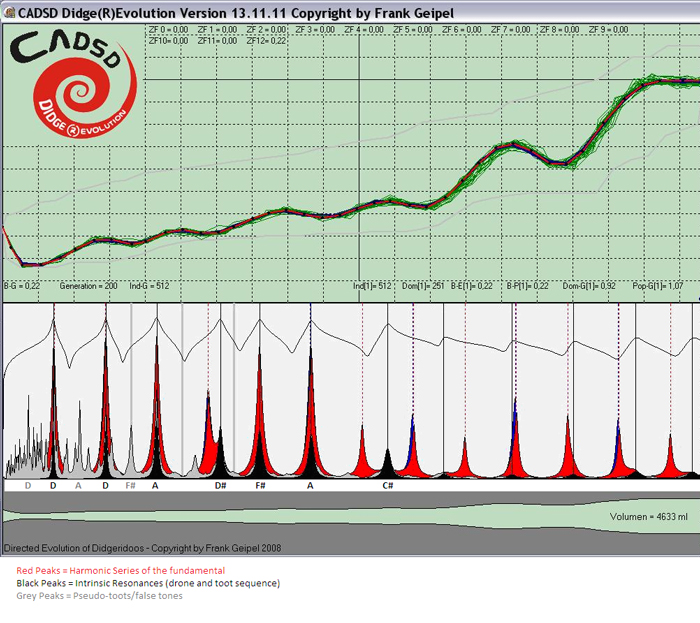Image resolution: width=700 pixels, height=623 pixels.
Task: Click the 'ZF 4 = 0,00' value
Action: (364, 30)
